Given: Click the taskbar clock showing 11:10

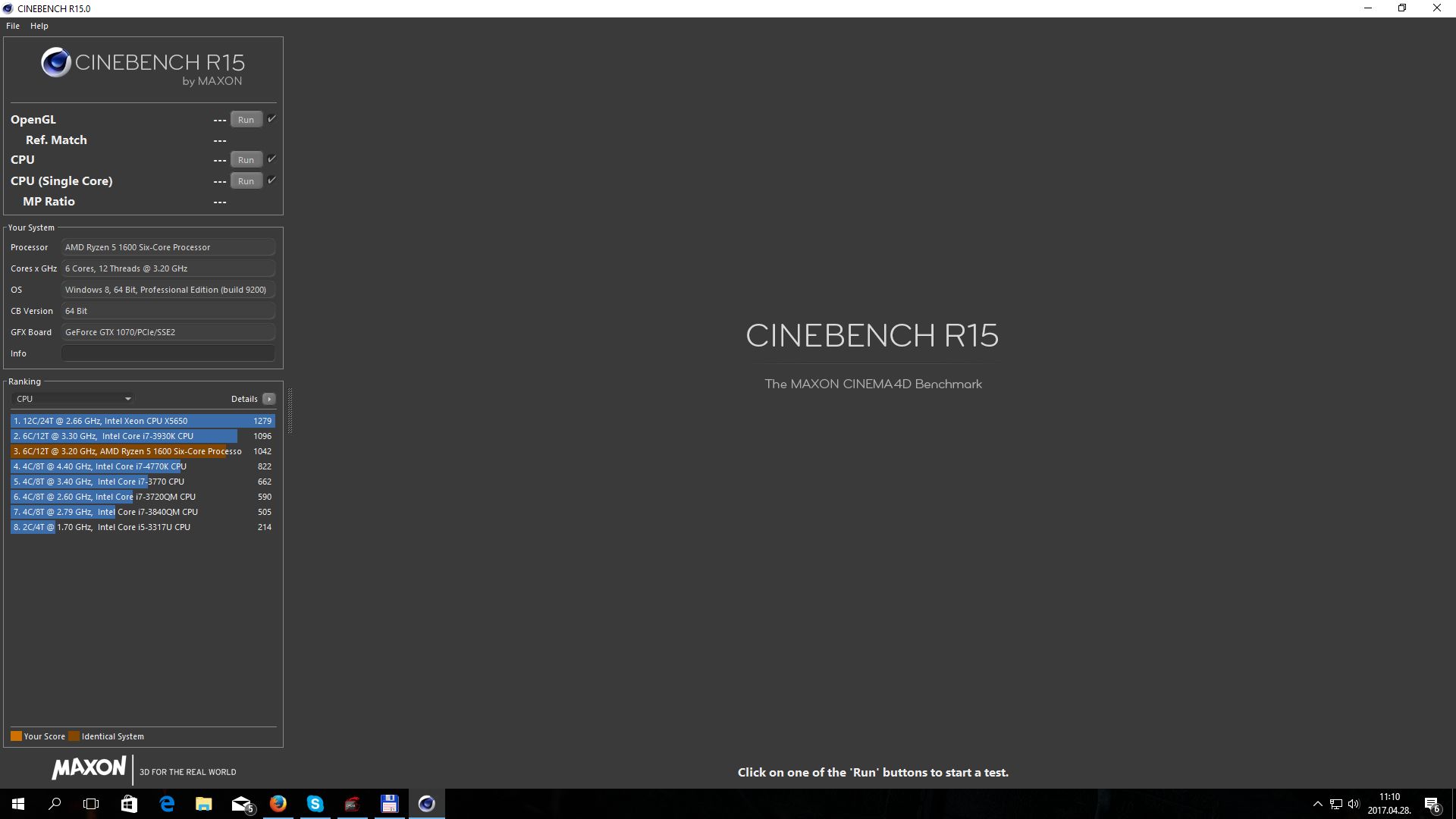Looking at the screenshot, I should [1389, 804].
